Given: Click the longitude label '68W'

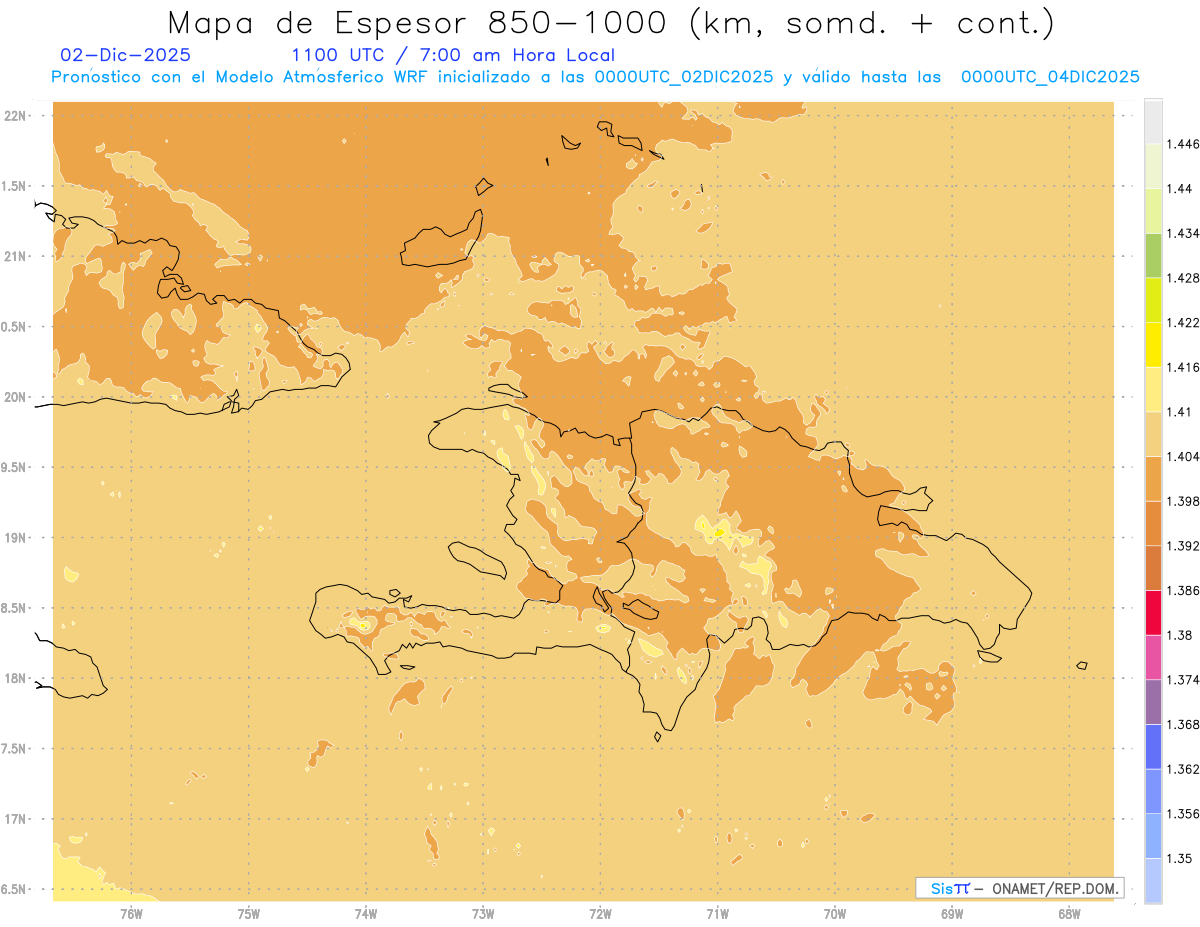Looking at the screenshot, I should point(1069,914).
